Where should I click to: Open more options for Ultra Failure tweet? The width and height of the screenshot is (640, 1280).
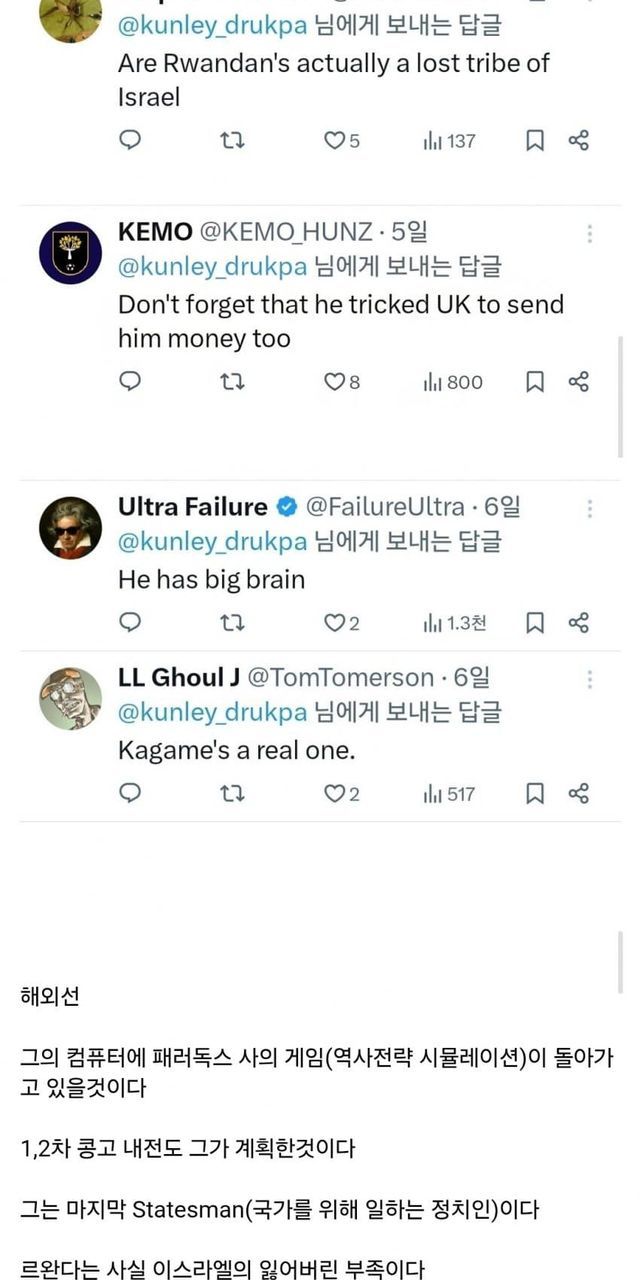(x=590, y=508)
